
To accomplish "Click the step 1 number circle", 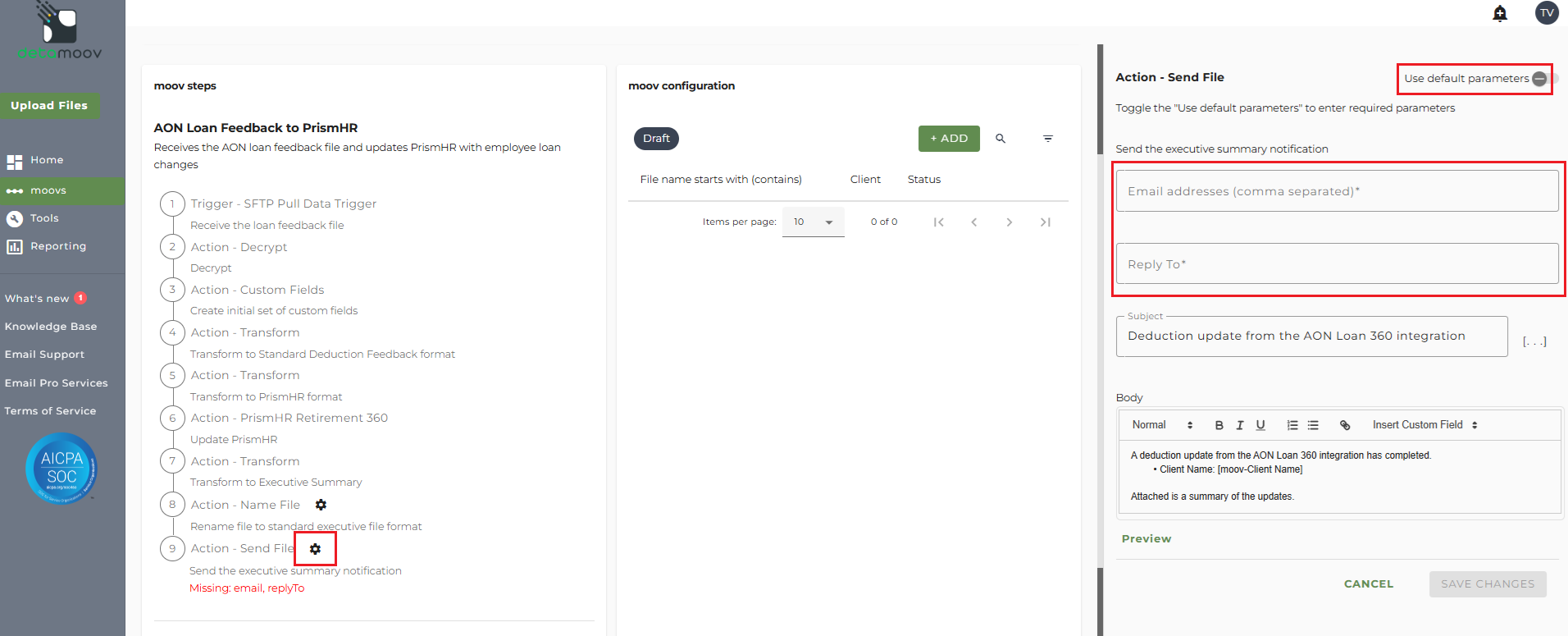I will (x=172, y=204).
